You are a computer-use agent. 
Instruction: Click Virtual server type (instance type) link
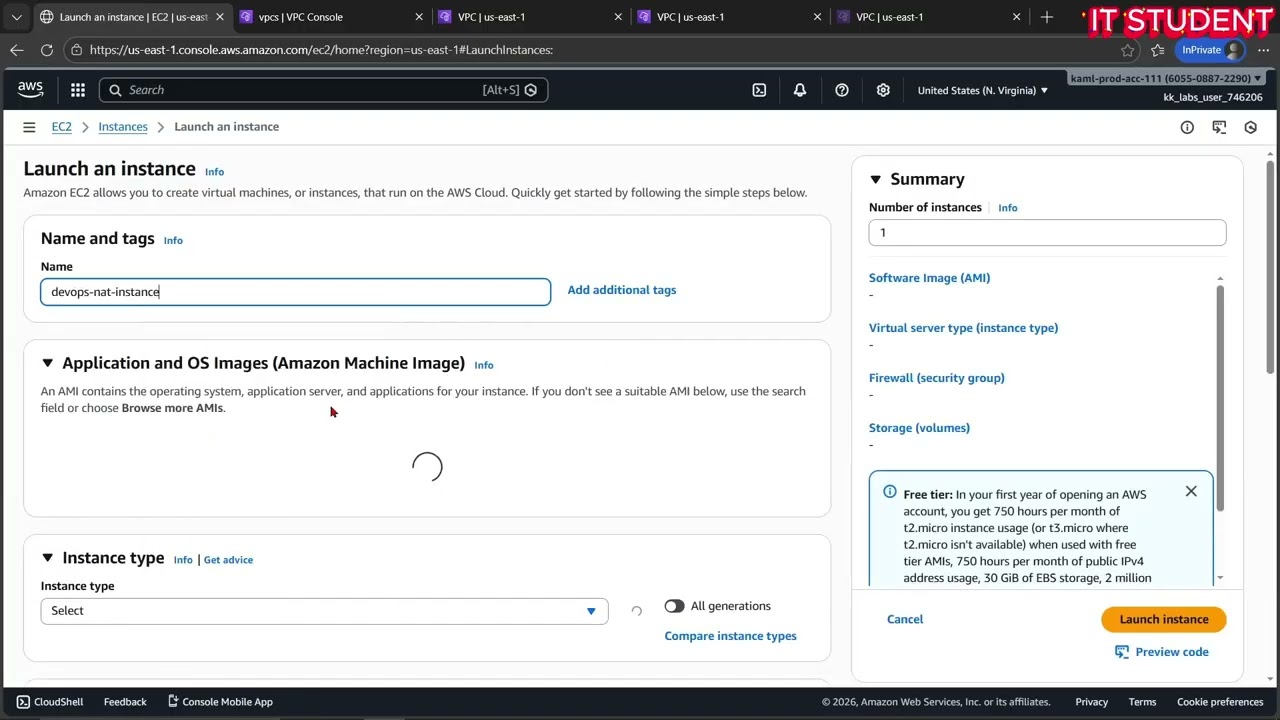pos(963,328)
